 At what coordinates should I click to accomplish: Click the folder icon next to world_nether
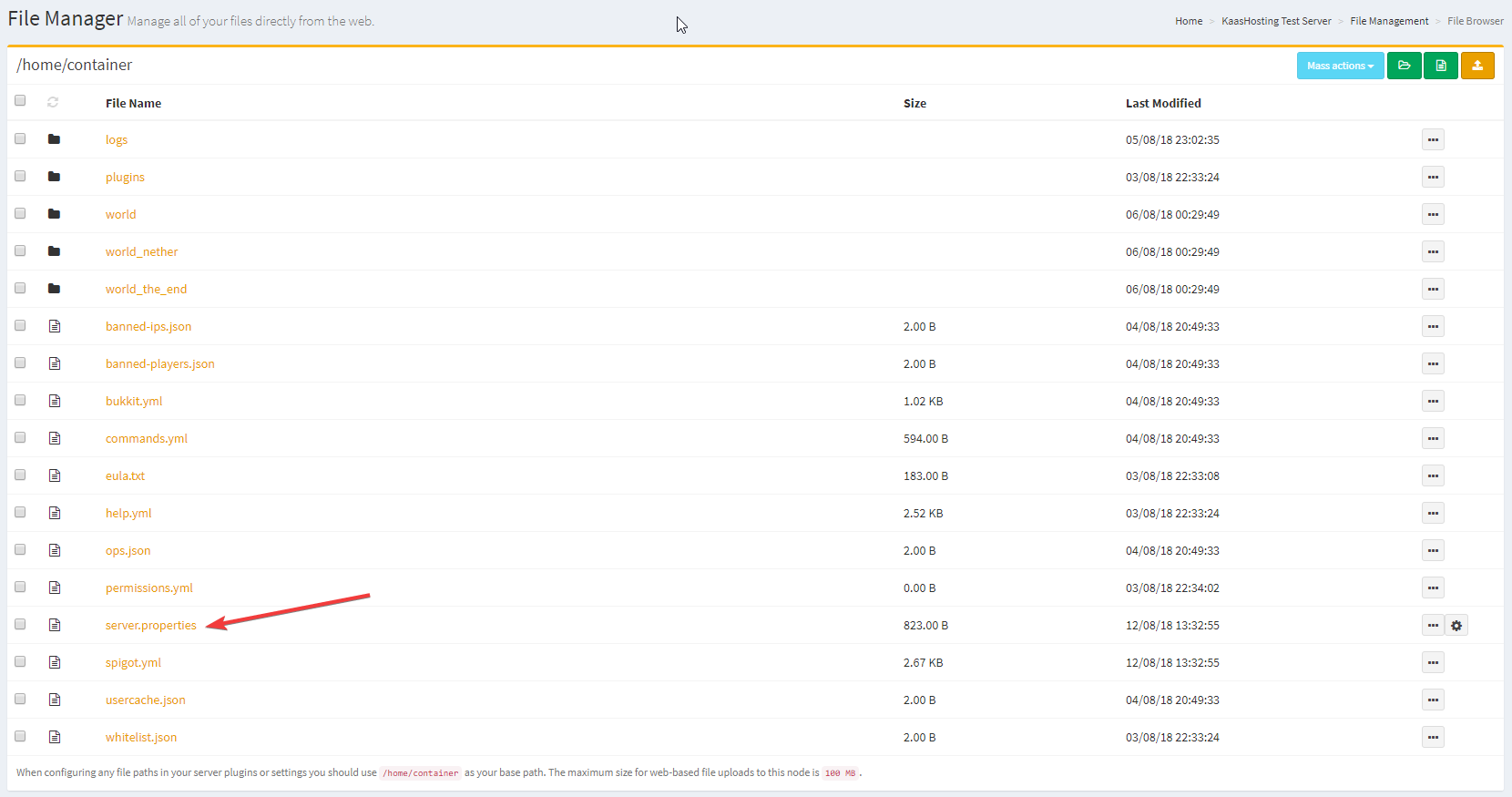pos(54,251)
